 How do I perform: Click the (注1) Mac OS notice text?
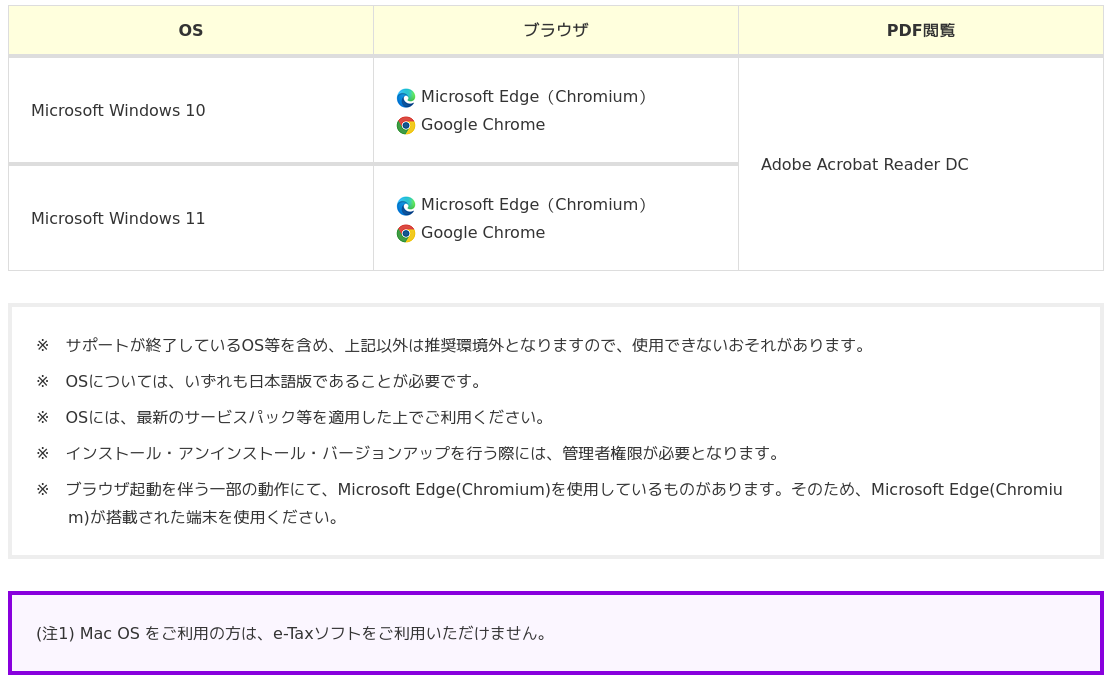click(292, 633)
